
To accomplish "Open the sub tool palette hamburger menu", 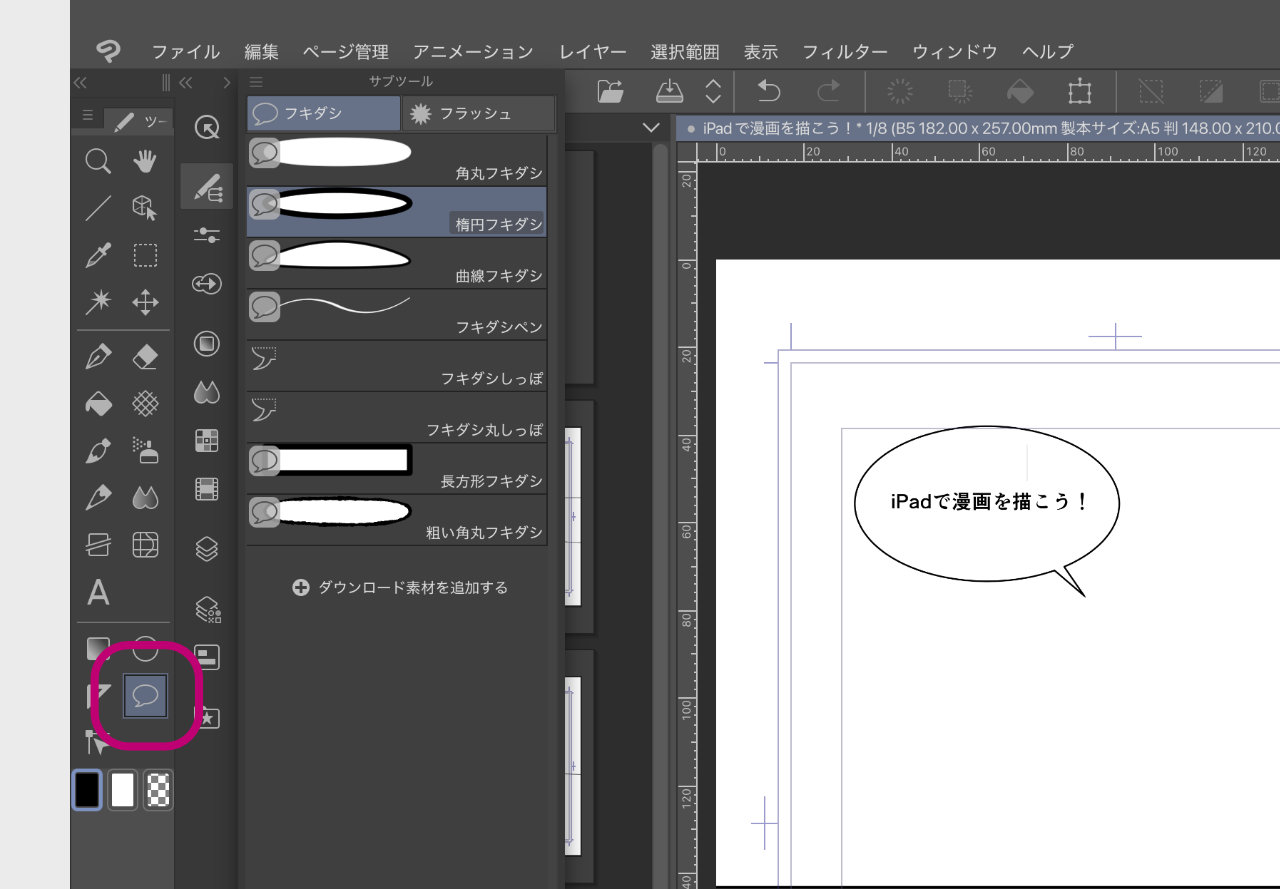I will tap(256, 82).
